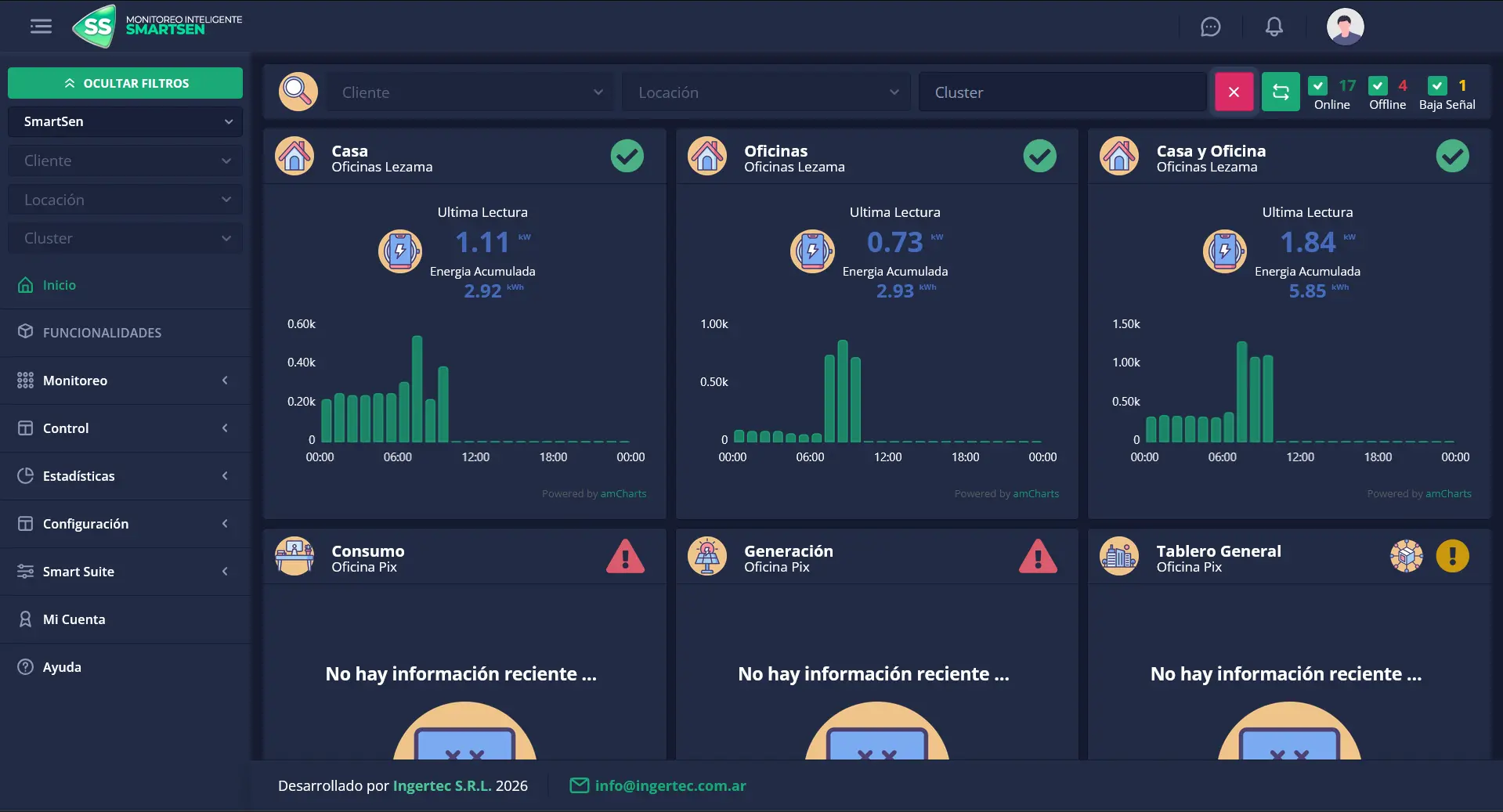
Task: Click the Oficinas card house icon
Action: (707, 156)
